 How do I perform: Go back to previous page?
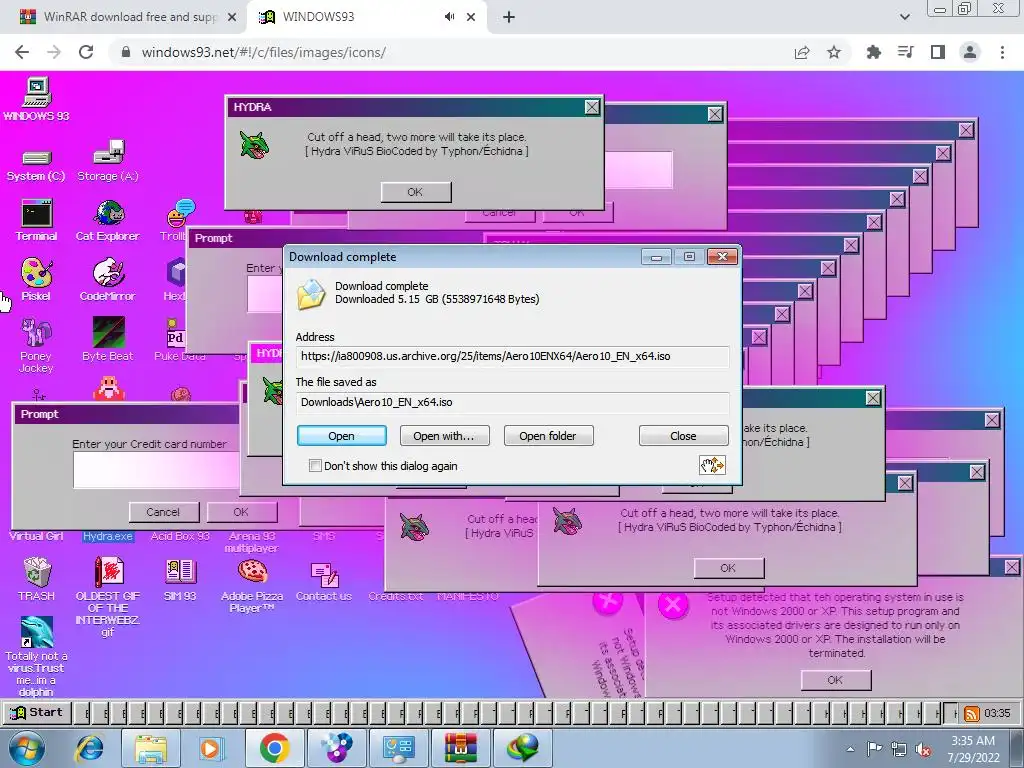(22, 52)
